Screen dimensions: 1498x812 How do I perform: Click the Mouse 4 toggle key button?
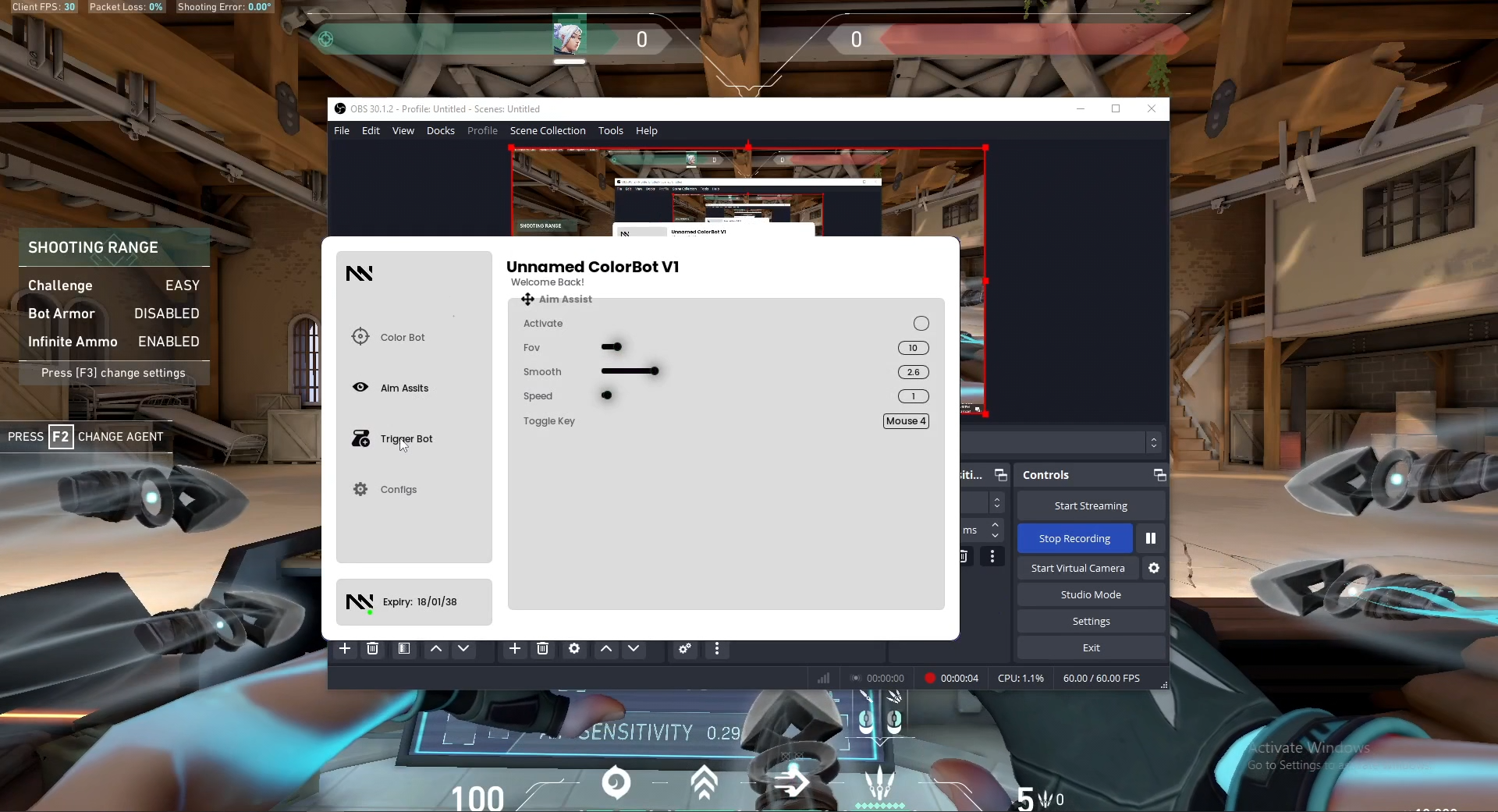(x=906, y=420)
